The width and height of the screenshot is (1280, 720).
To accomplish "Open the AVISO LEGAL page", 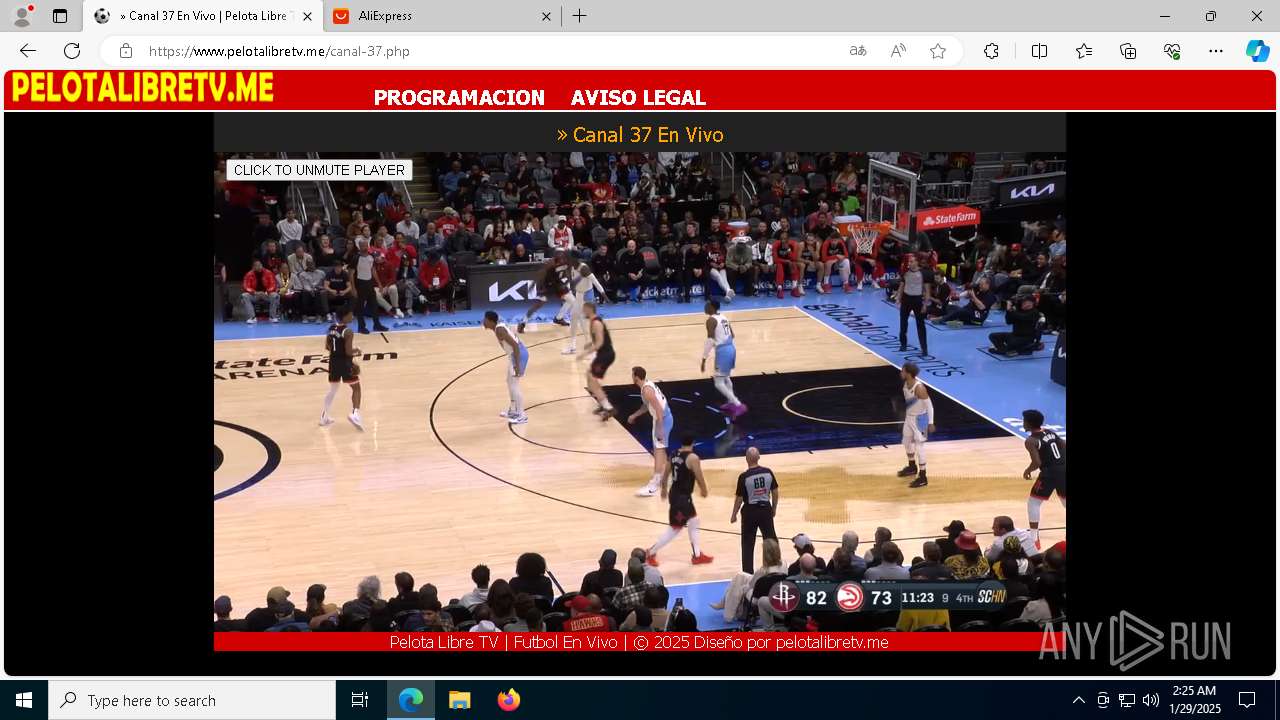I will (x=638, y=98).
